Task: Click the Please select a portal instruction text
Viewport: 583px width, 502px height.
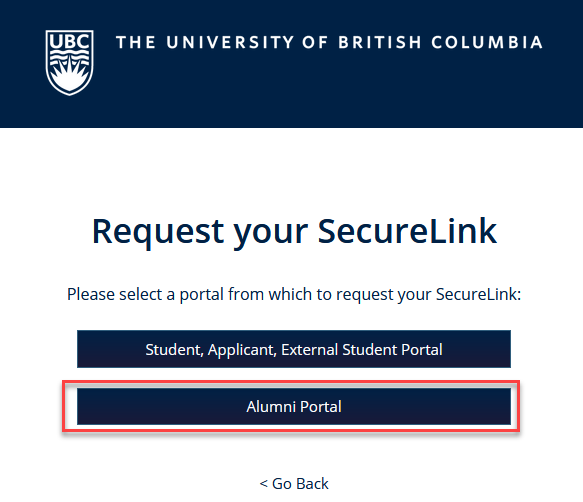Action: [294, 295]
